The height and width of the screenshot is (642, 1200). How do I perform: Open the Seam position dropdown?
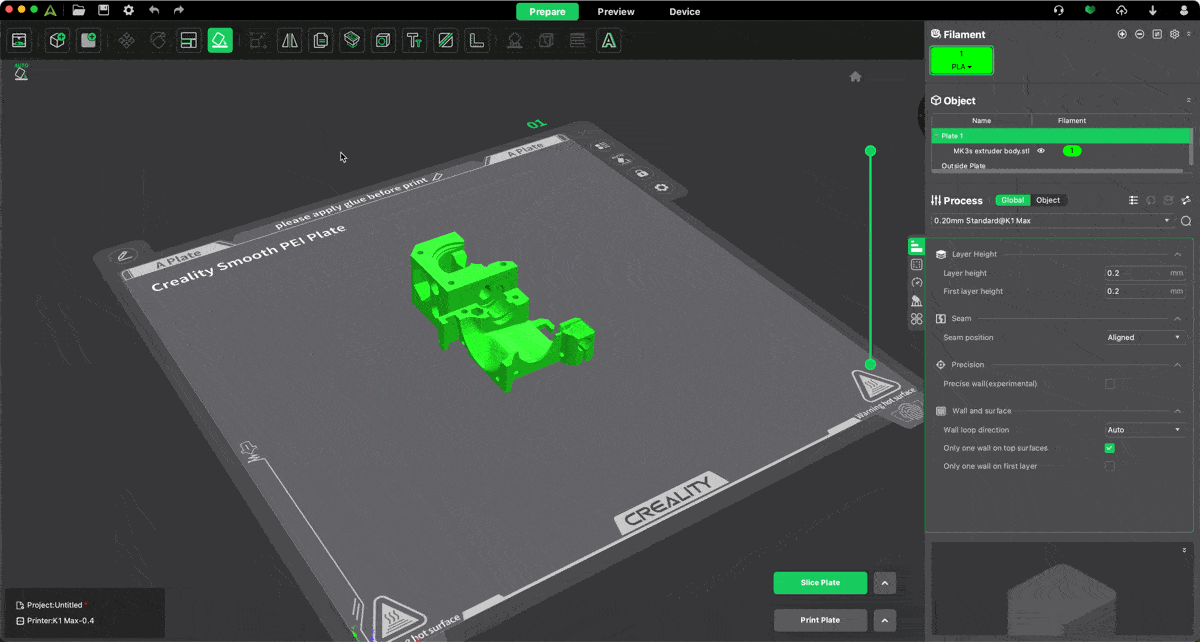click(1144, 338)
